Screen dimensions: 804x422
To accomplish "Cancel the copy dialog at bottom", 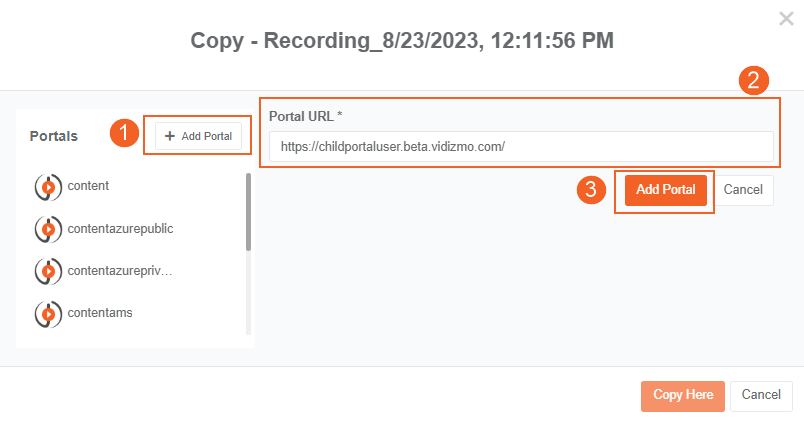I will [761, 396].
